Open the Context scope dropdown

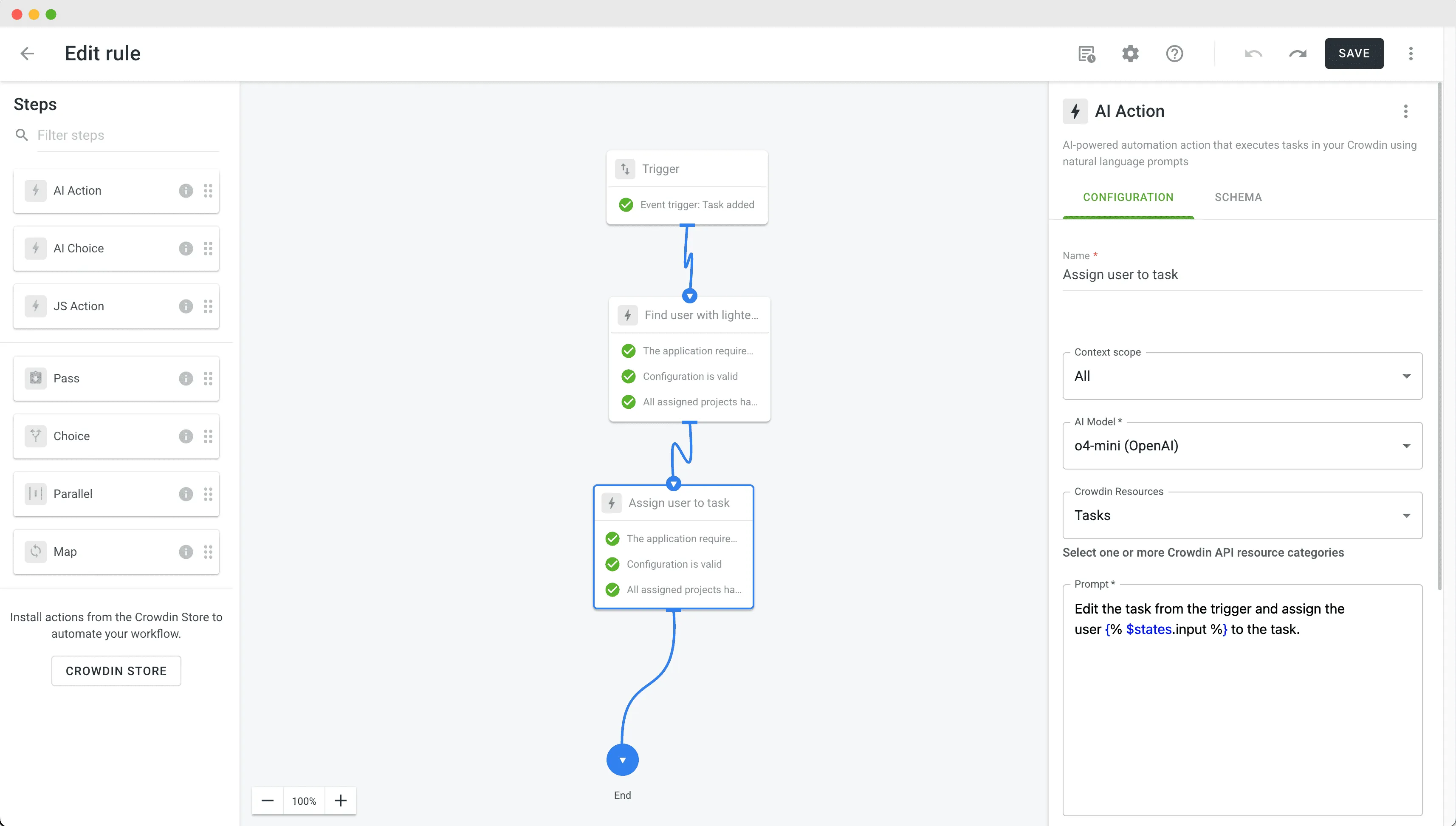tap(1406, 376)
